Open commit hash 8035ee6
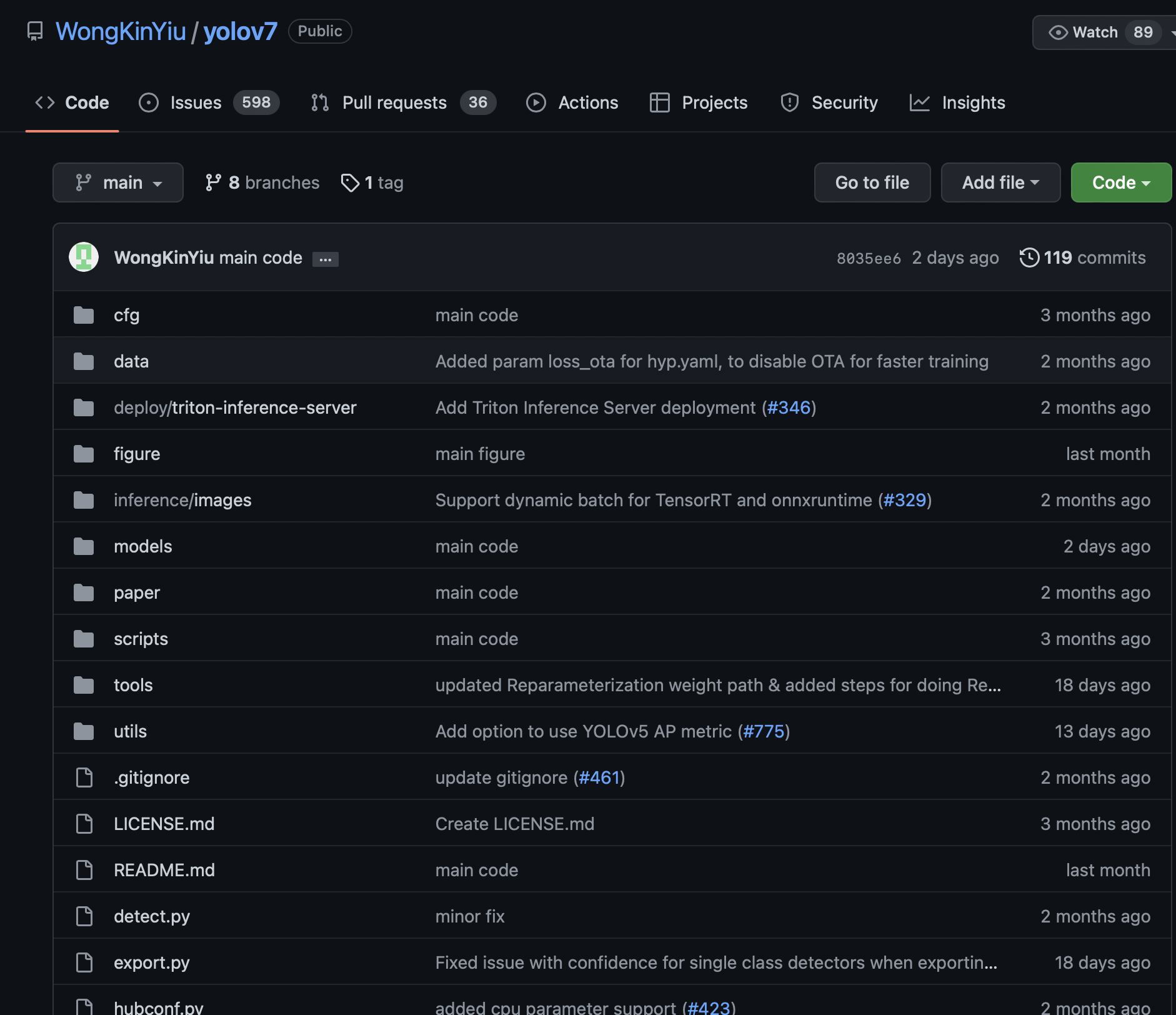The image size is (1176, 1015). tap(869, 258)
